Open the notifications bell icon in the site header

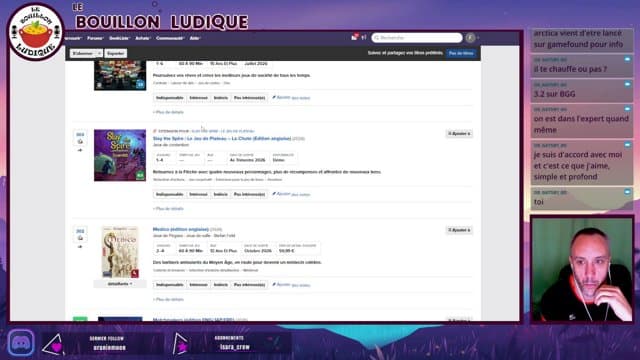[x=354, y=38]
